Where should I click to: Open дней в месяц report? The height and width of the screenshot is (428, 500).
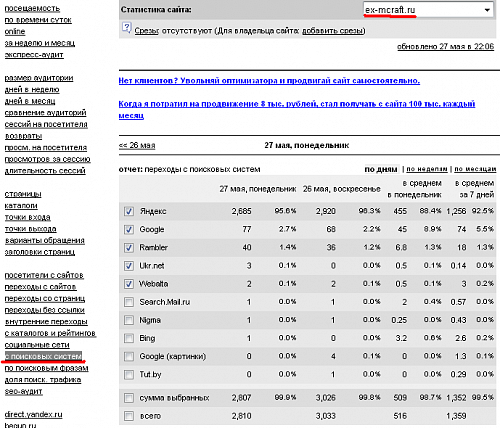click(x=30, y=101)
